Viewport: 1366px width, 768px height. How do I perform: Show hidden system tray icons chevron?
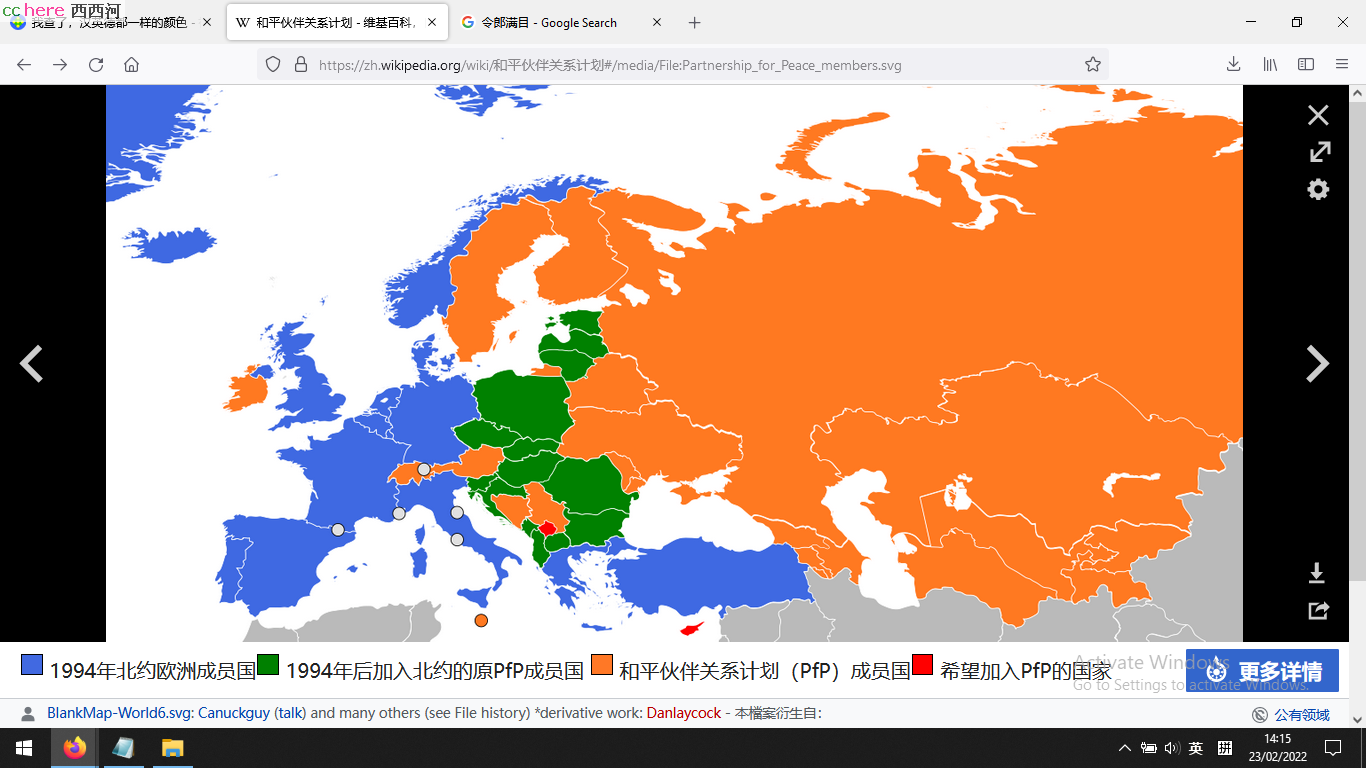click(x=1125, y=748)
